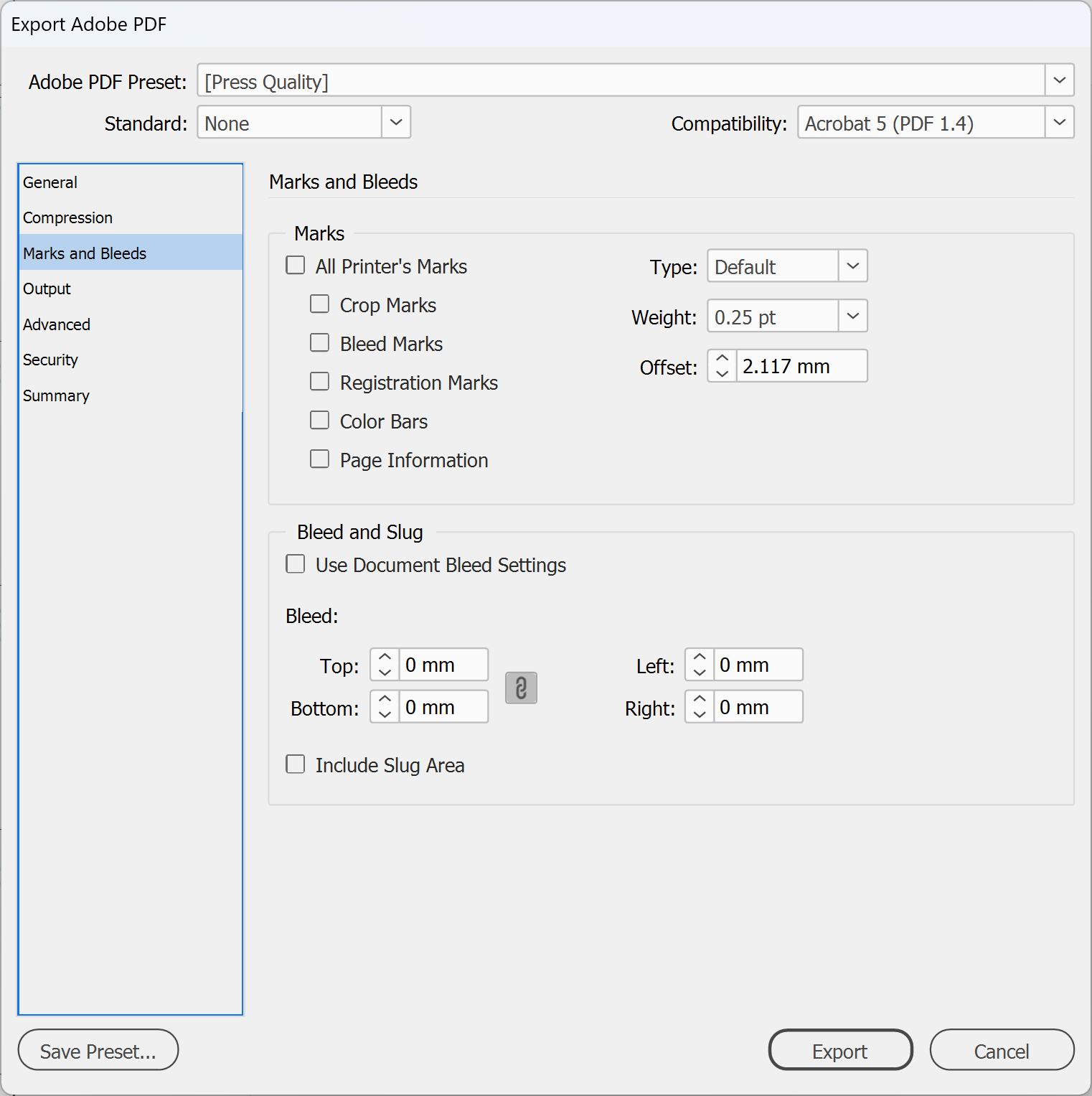Screen dimensions: 1092x1096
Task: Decrease the Top bleed value
Action: click(385, 673)
